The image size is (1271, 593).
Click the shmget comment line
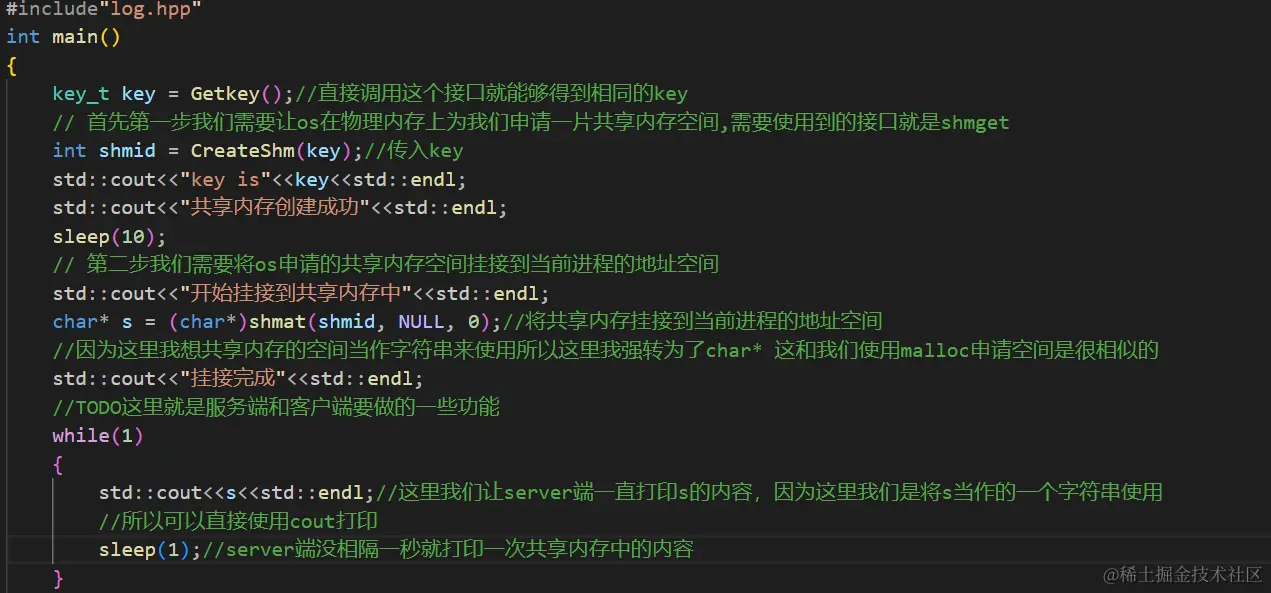pyautogui.click(x=531, y=123)
